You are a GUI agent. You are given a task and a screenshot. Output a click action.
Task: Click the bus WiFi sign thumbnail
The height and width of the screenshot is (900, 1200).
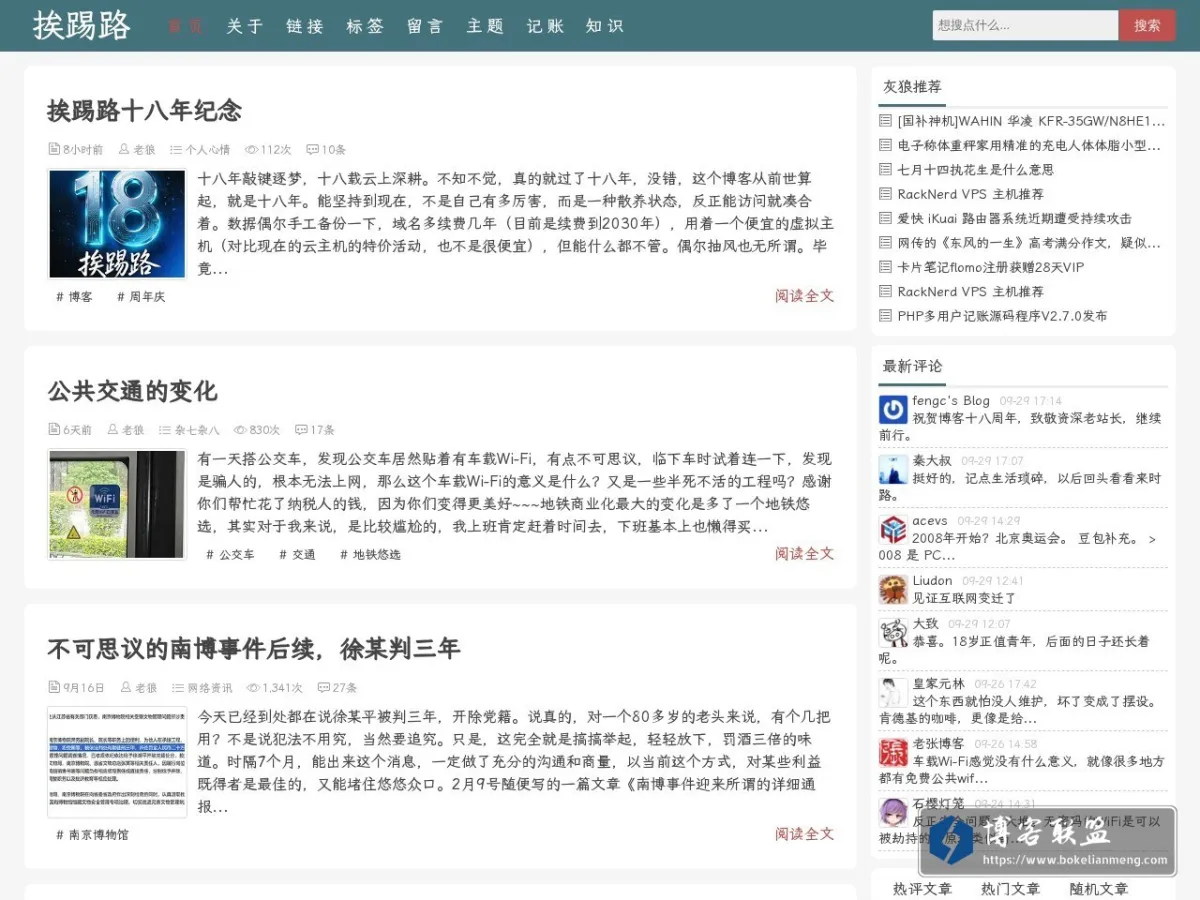117,504
